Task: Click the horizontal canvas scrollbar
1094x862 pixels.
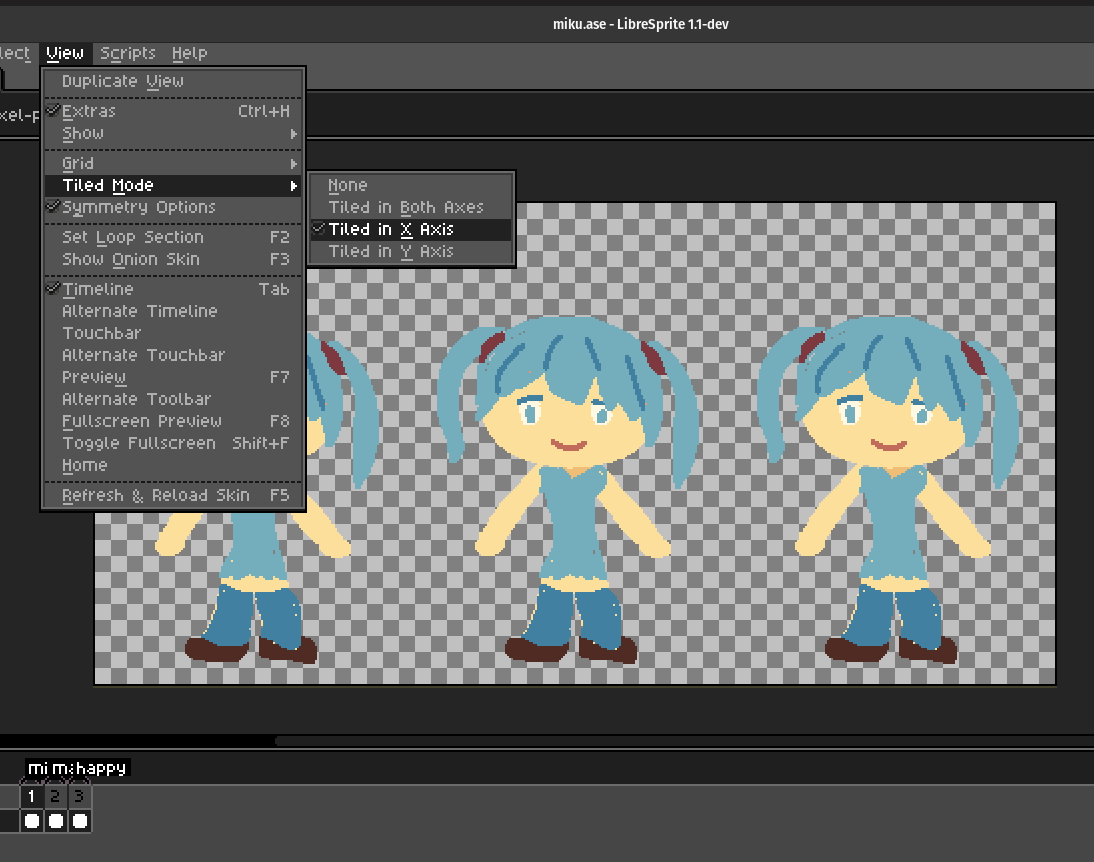Action: (684, 741)
